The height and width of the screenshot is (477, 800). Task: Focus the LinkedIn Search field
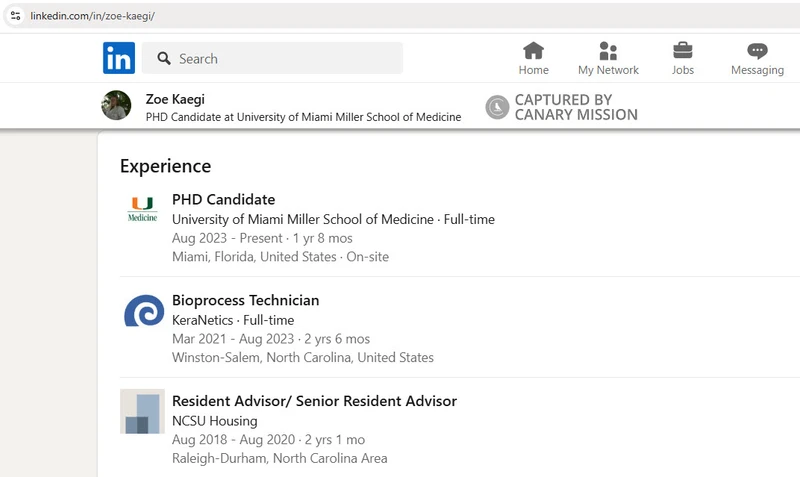(x=272, y=58)
